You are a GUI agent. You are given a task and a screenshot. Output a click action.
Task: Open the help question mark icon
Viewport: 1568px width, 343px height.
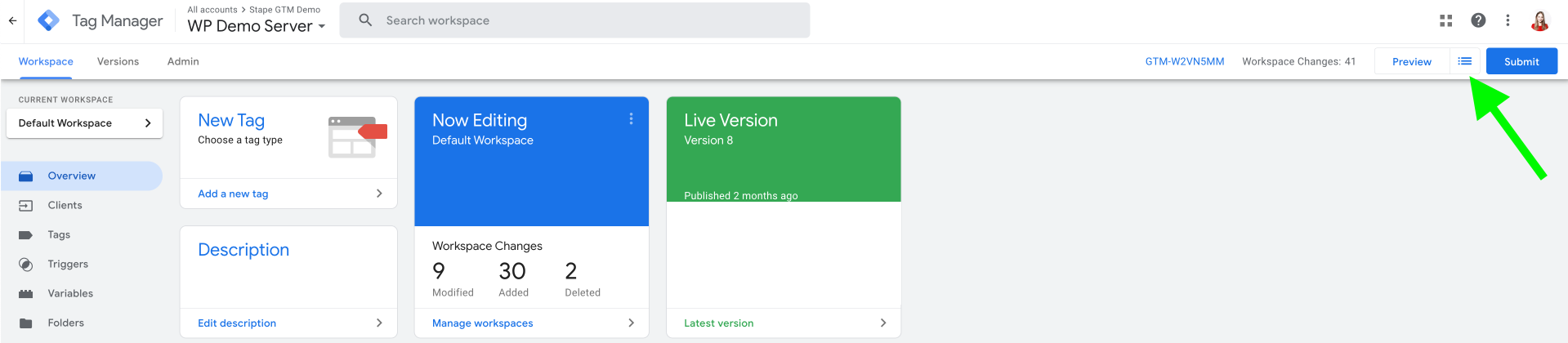tap(1478, 20)
